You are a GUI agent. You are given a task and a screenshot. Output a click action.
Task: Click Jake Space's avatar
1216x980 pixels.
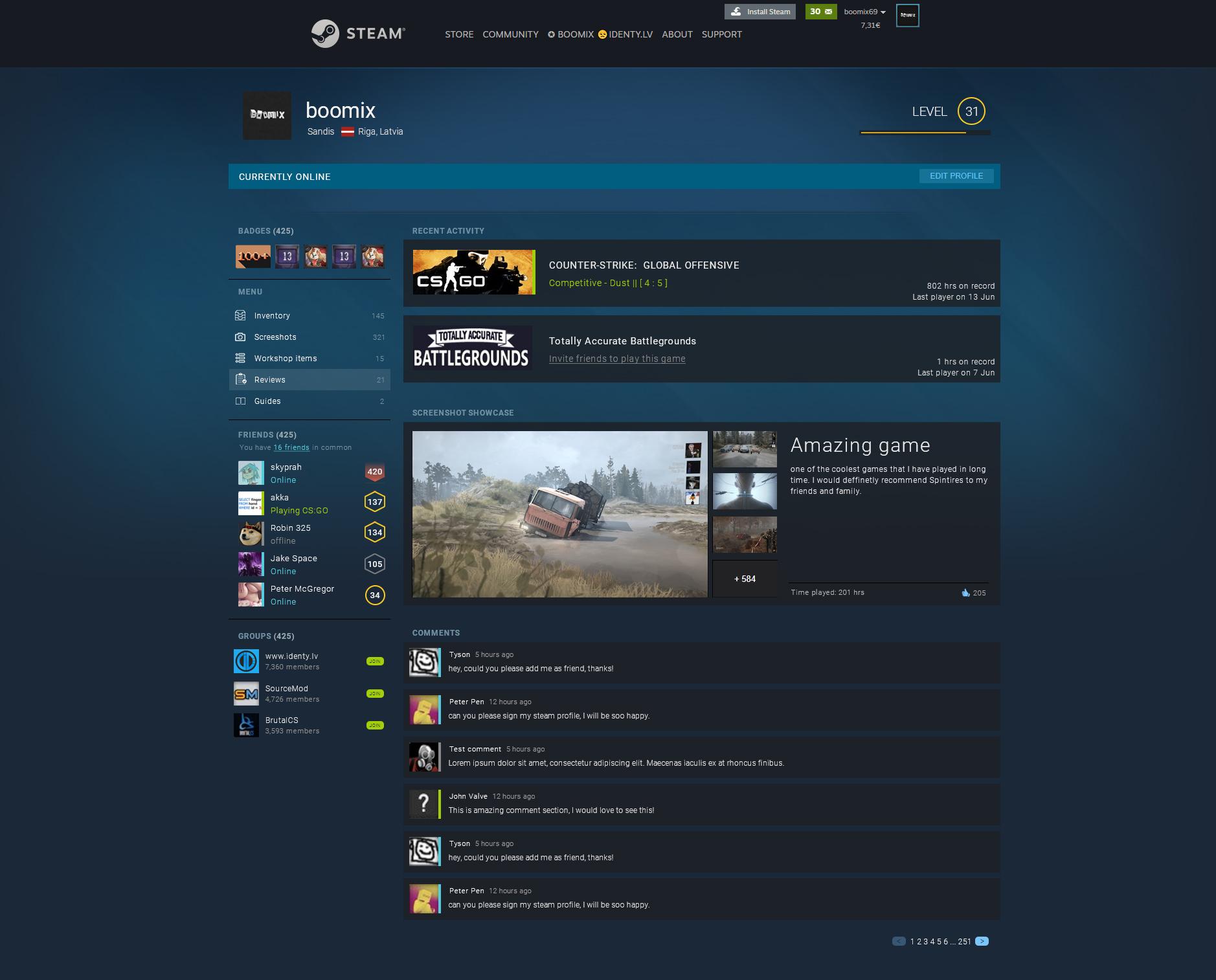coord(251,564)
